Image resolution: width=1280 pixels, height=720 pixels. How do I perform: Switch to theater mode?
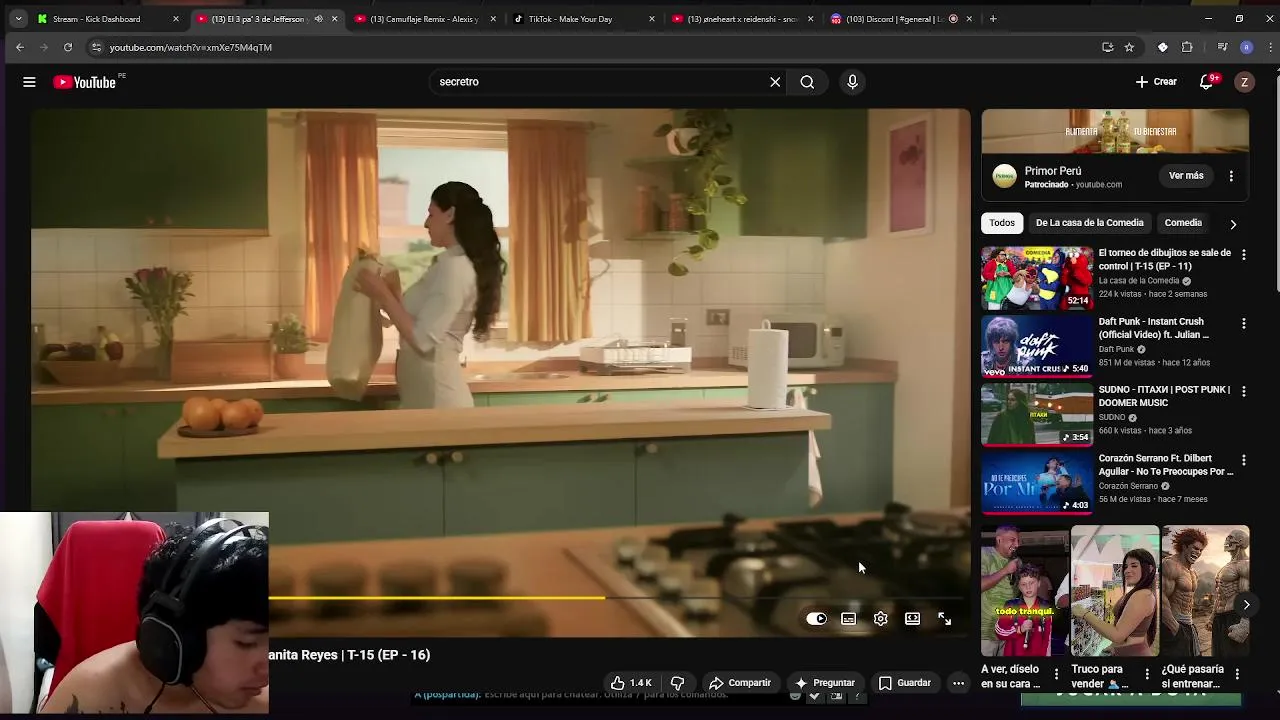tap(912, 619)
